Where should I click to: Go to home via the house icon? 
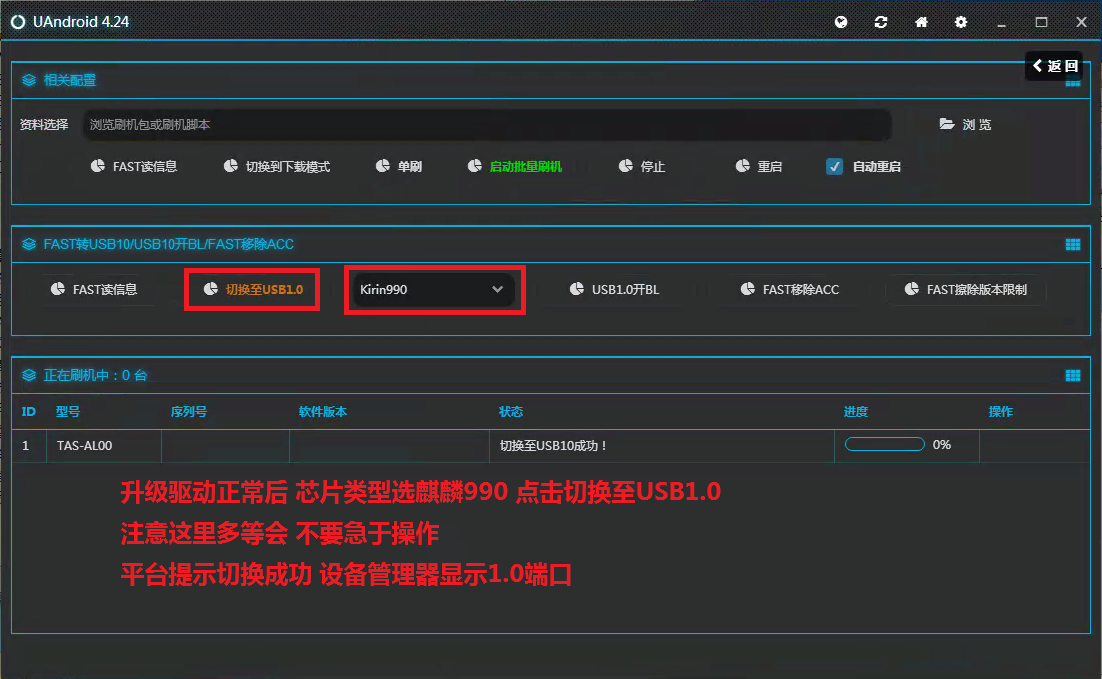tap(921, 22)
